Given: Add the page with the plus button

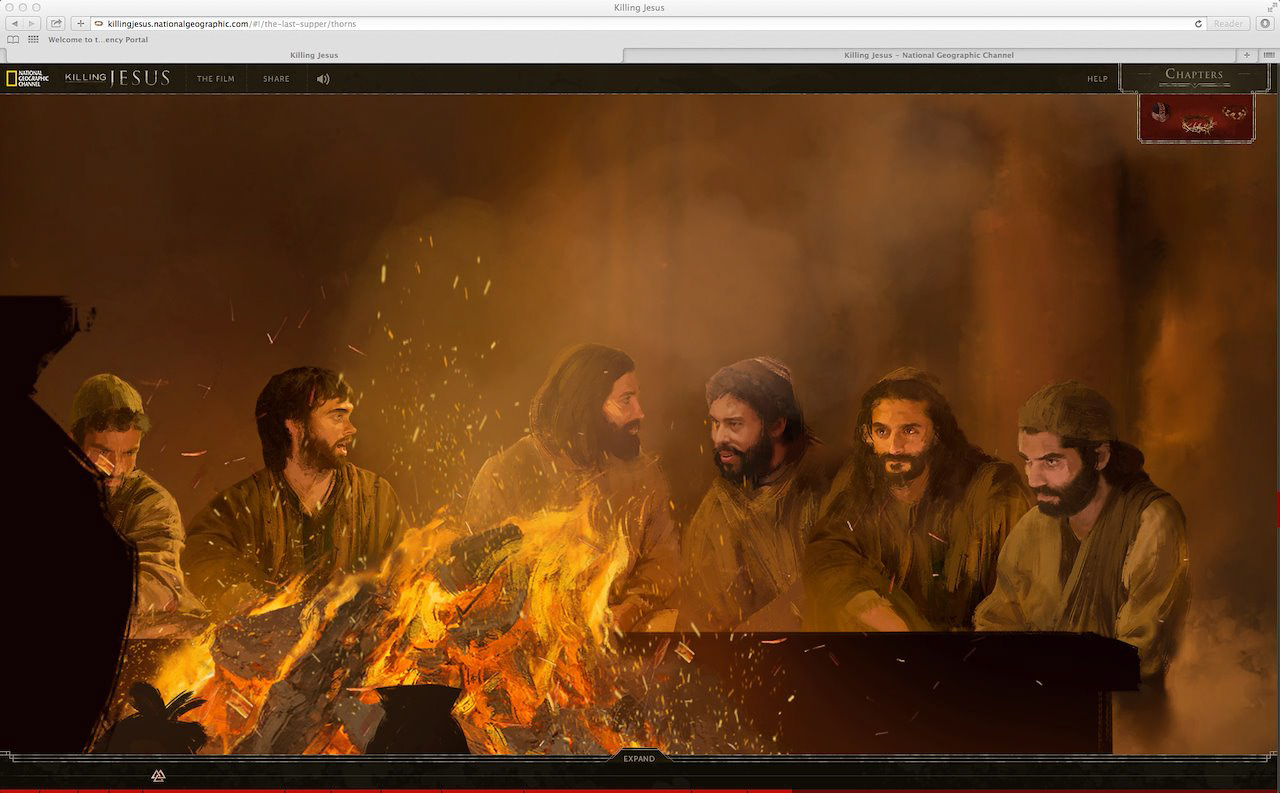Looking at the screenshot, I should (x=81, y=23).
